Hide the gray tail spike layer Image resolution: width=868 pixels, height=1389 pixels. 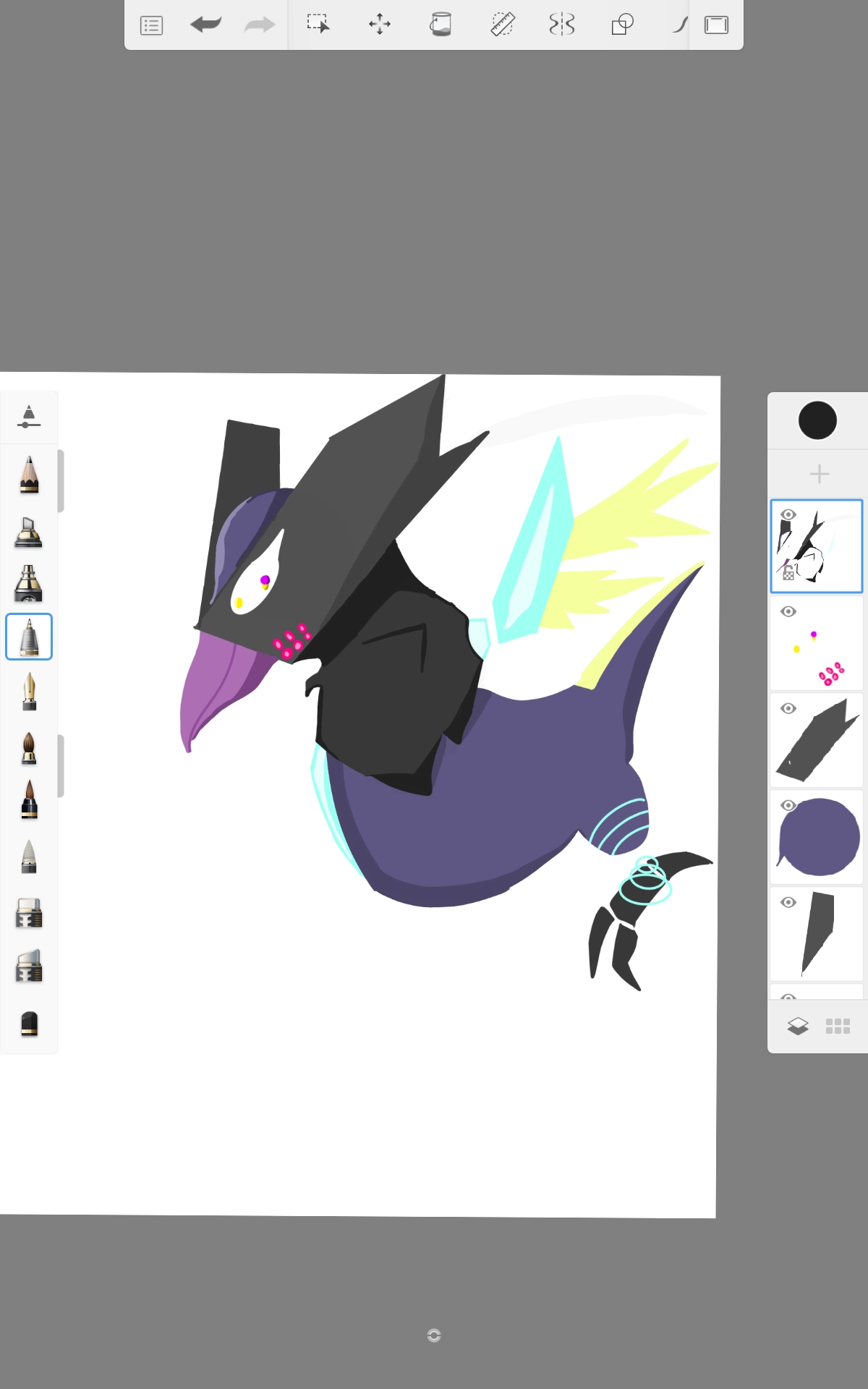pos(788,902)
